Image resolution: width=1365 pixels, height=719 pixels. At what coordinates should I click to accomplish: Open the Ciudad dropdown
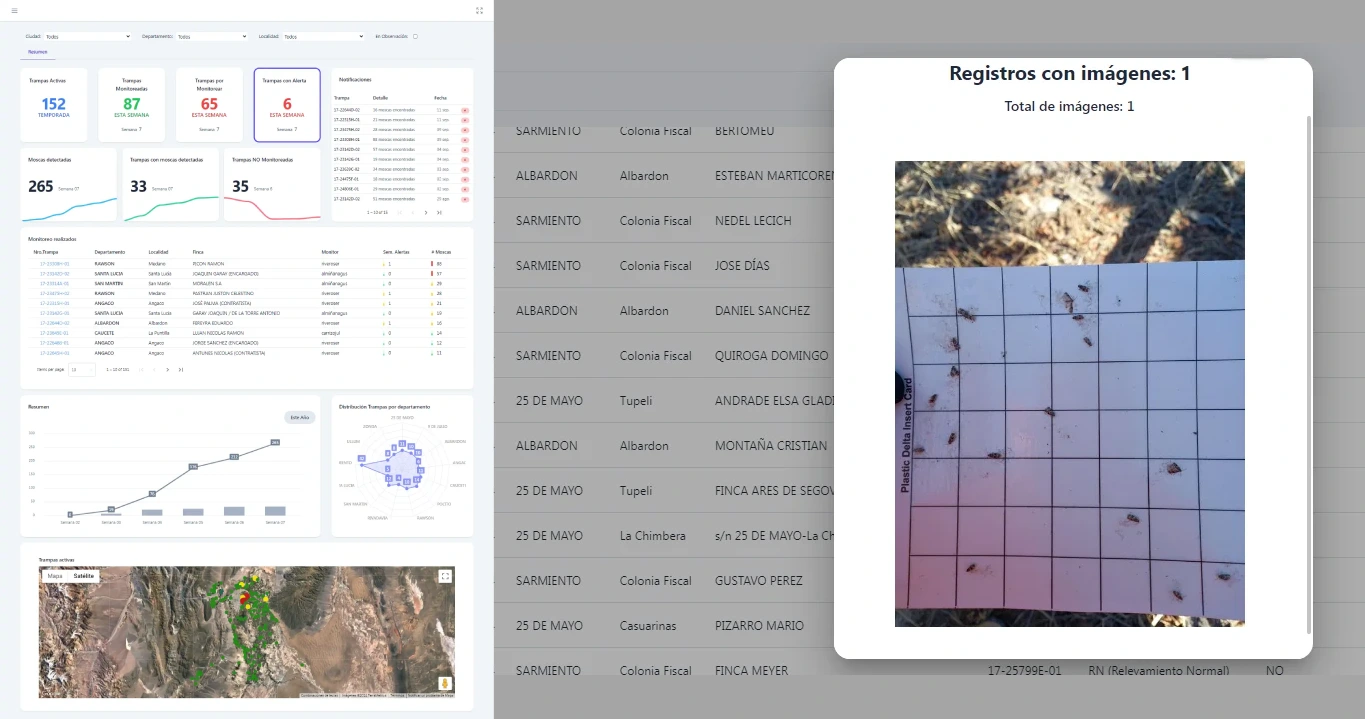pyautogui.click(x=88, y=37)
